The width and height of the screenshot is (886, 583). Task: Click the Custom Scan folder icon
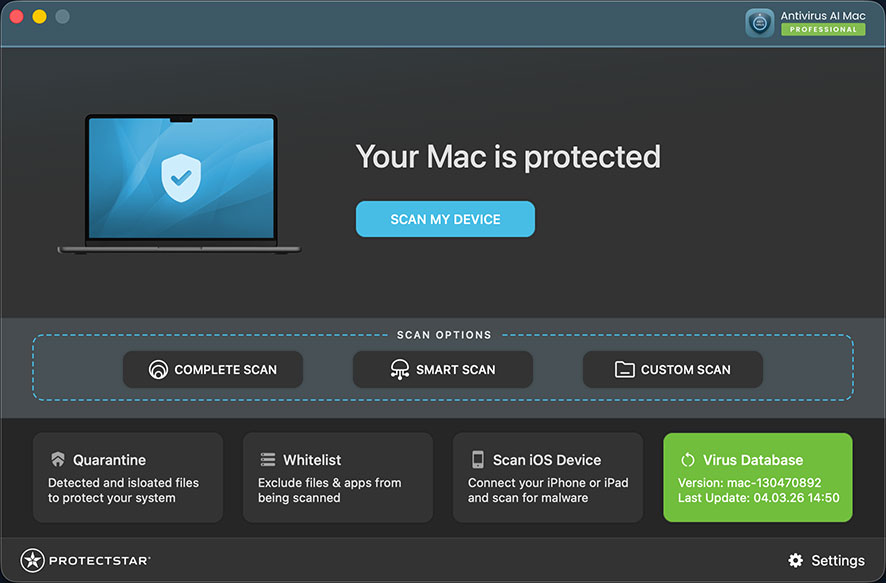tap(625, 370)
